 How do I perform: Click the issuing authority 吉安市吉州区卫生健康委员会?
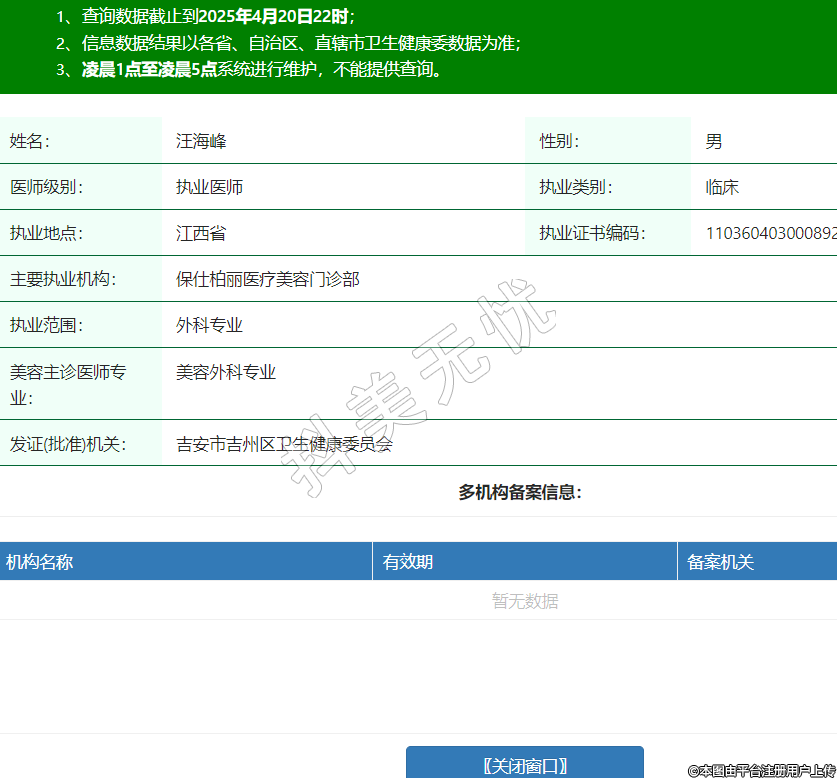click(284, 444)
